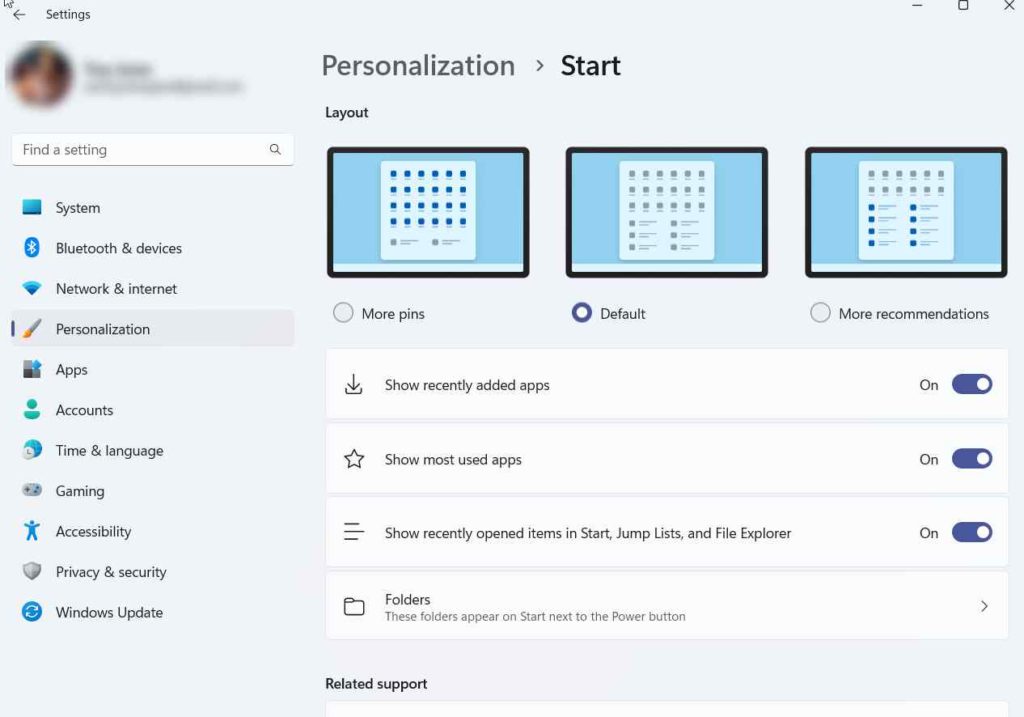This screenshot has height=717, width=1024.
Task: Go to Windows Update page
Action: tap(153, 613)
